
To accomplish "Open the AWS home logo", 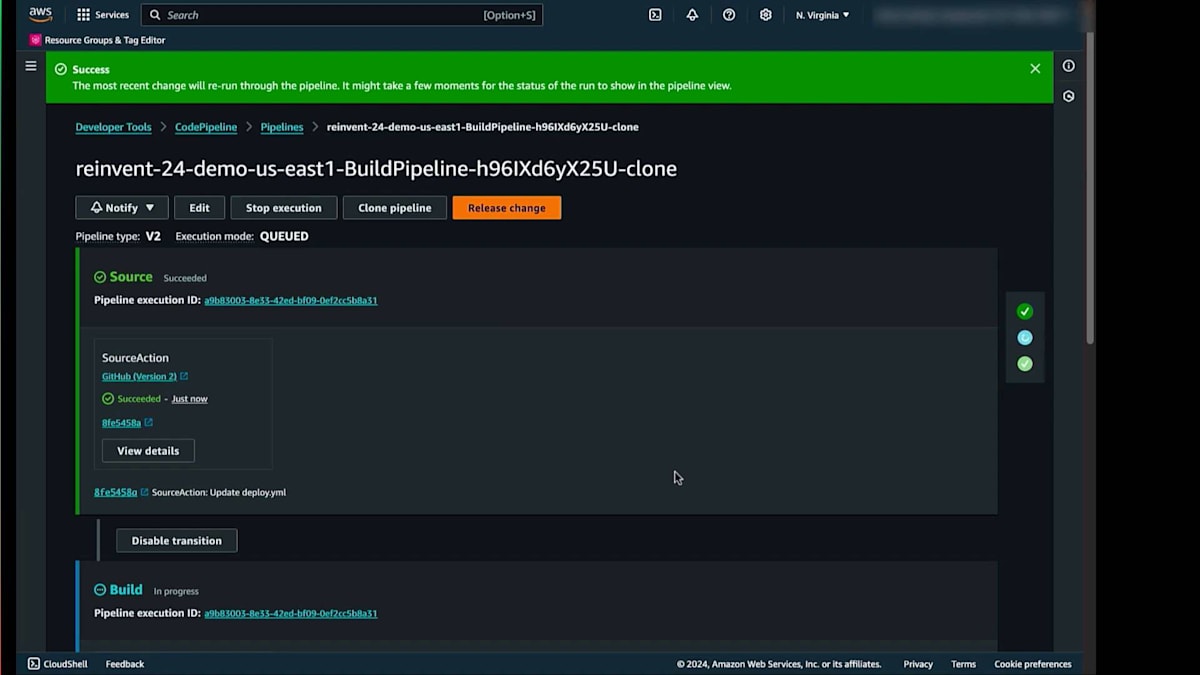I will pos(40,15).
